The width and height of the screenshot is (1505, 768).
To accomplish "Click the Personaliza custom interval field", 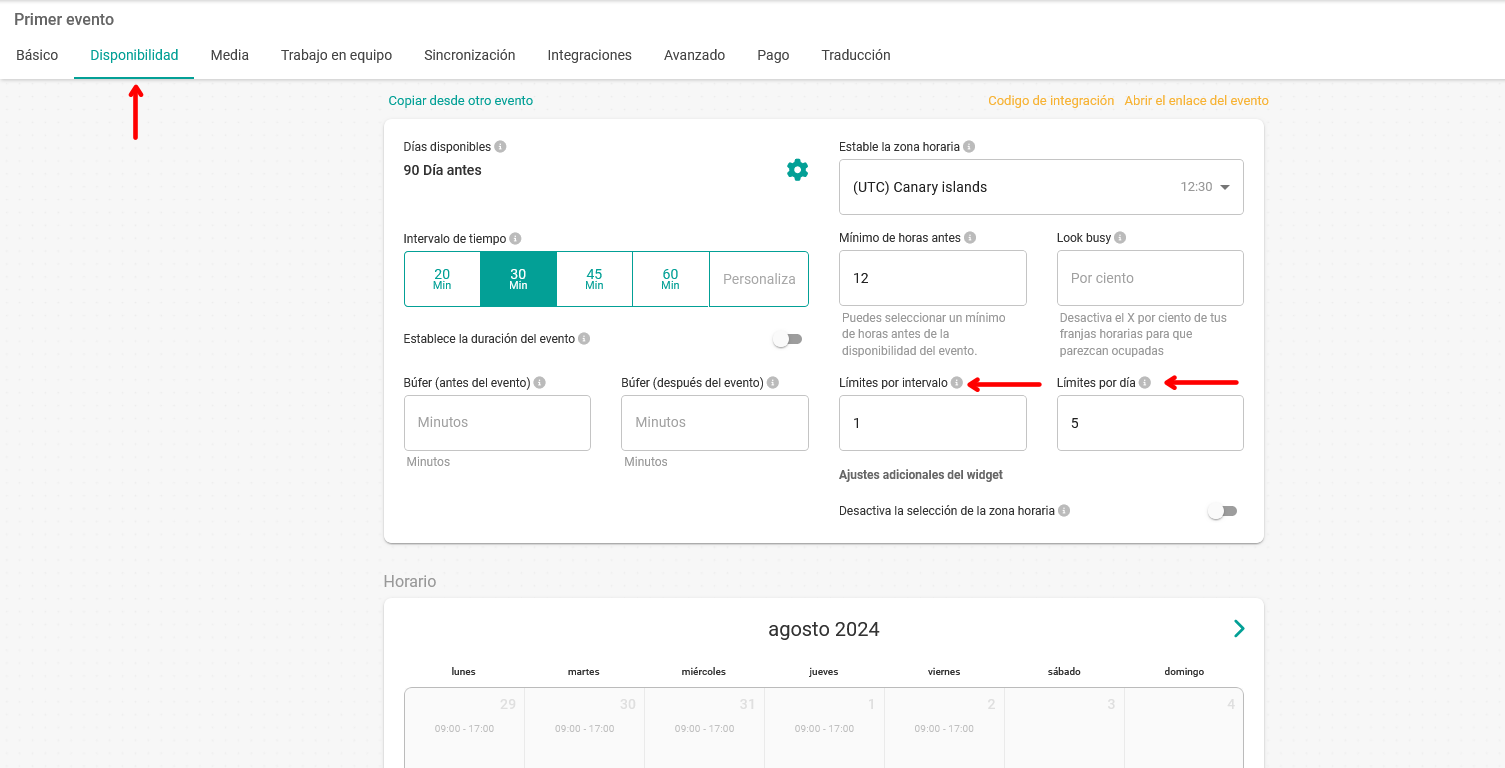I will (759, 279).
